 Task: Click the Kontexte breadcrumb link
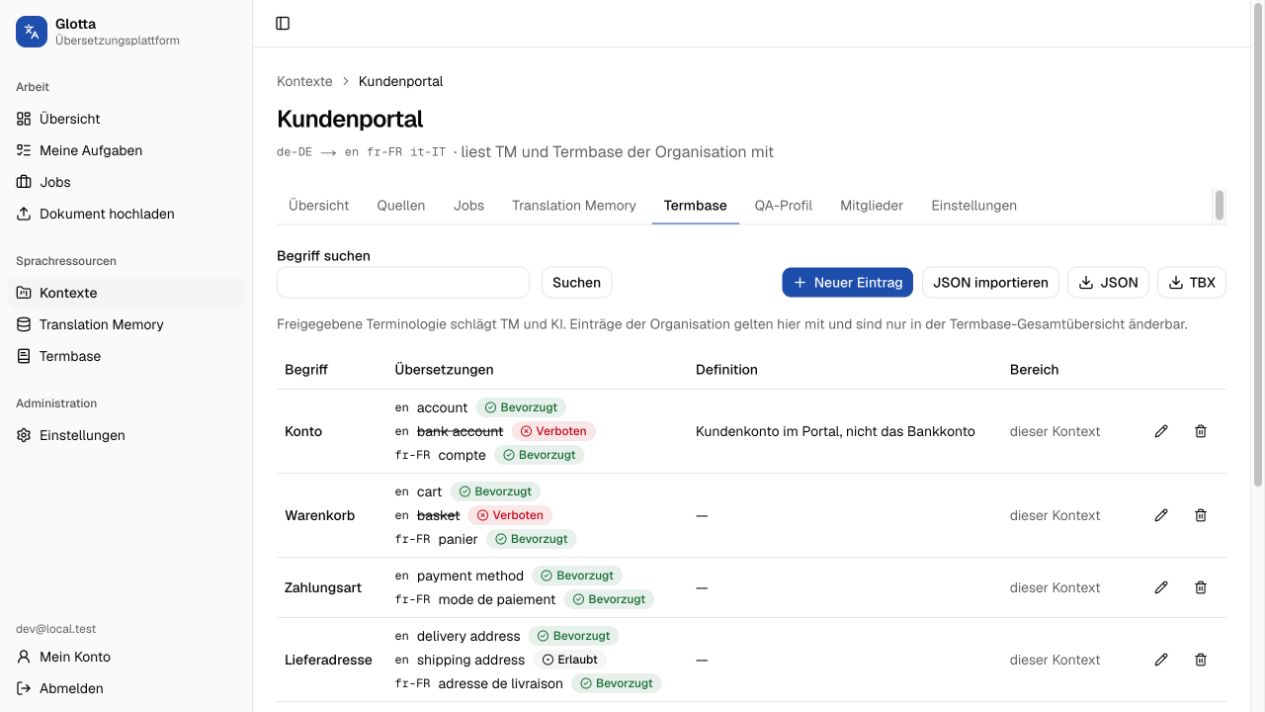tap(305, 81)
